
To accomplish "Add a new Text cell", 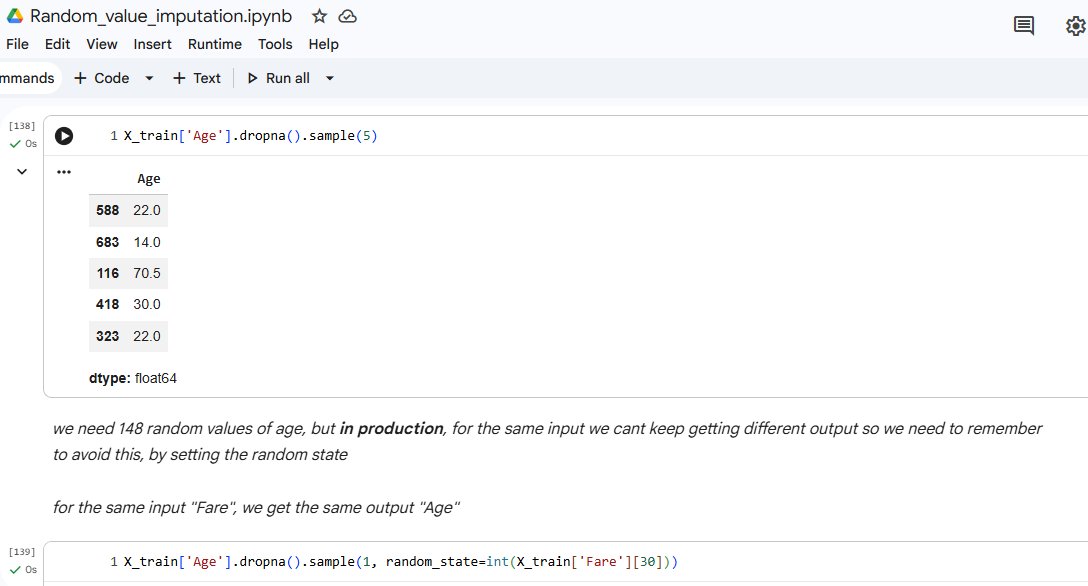I will click(x=197, y=78).
